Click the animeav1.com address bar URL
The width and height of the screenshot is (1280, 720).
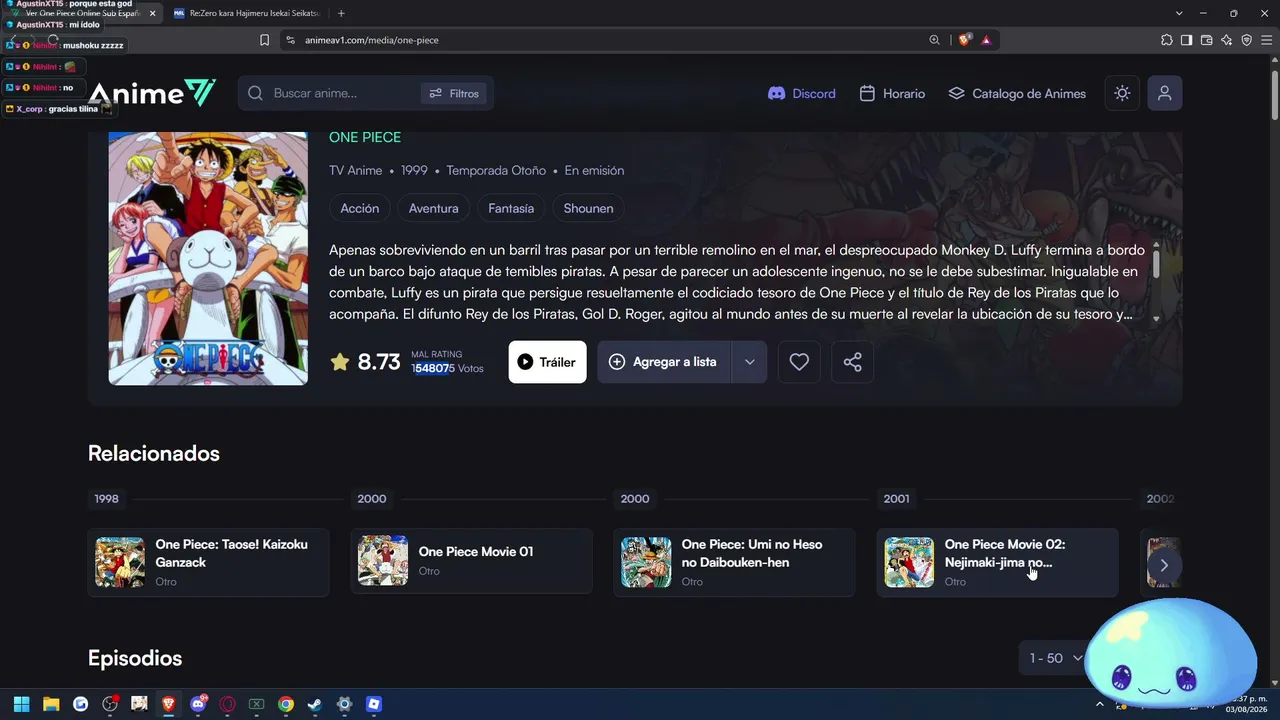click(370, 40)
